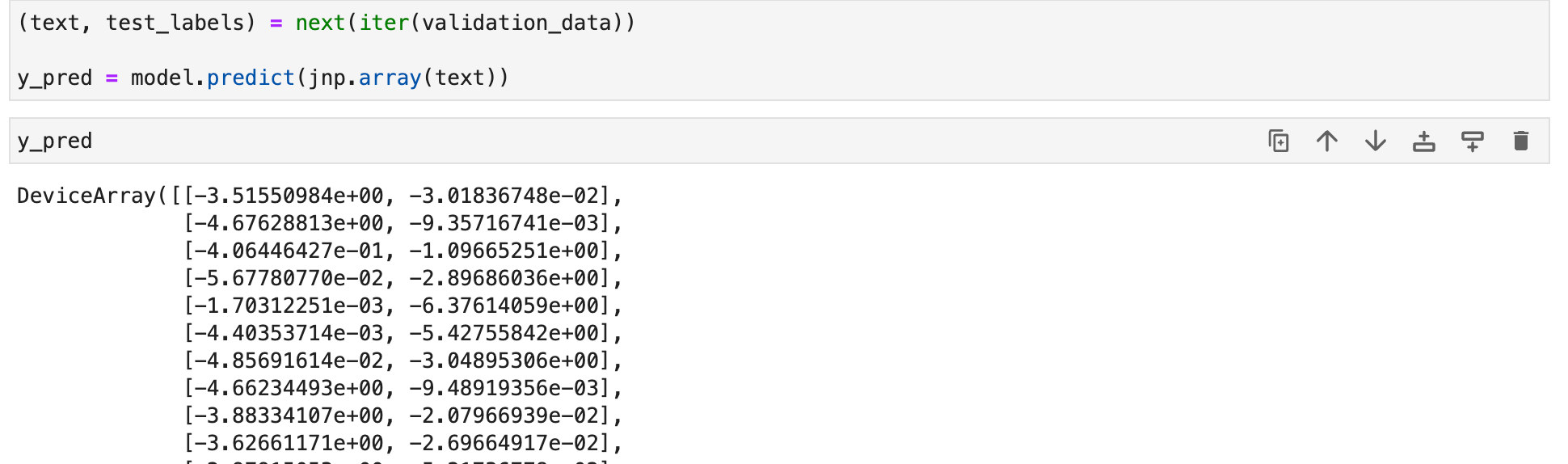Click 'model' in the y_pred assignment line
Image resolution: width=1568 pixels, height=464 pixels.
(x=162, y=78)
